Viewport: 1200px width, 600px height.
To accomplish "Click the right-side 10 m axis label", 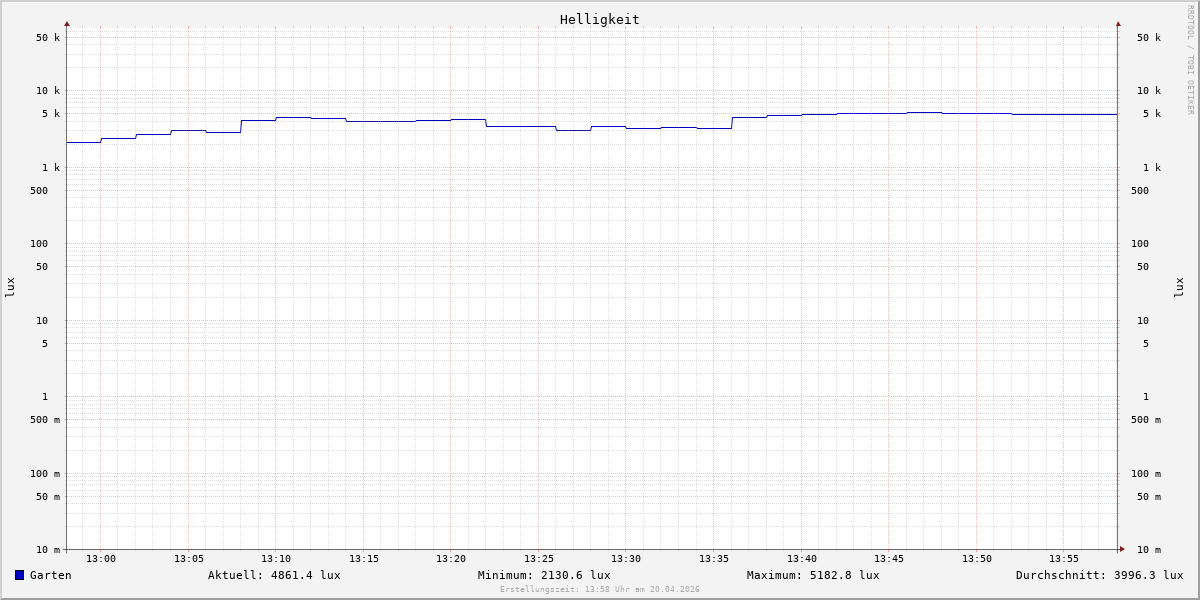I will 1148,550.
